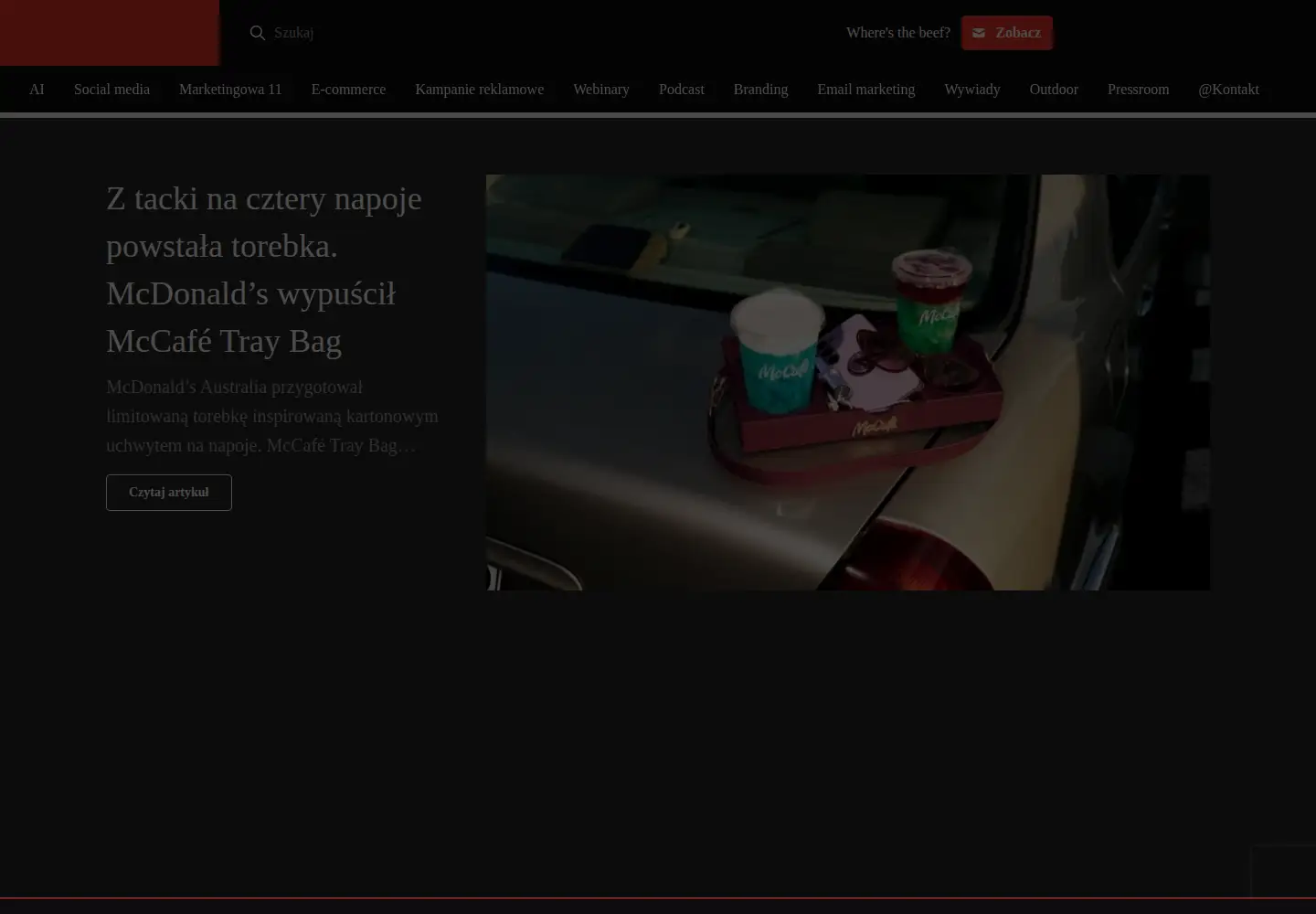Open Email marketing category
The image size is (1316, 914).
tap(866, 90)
